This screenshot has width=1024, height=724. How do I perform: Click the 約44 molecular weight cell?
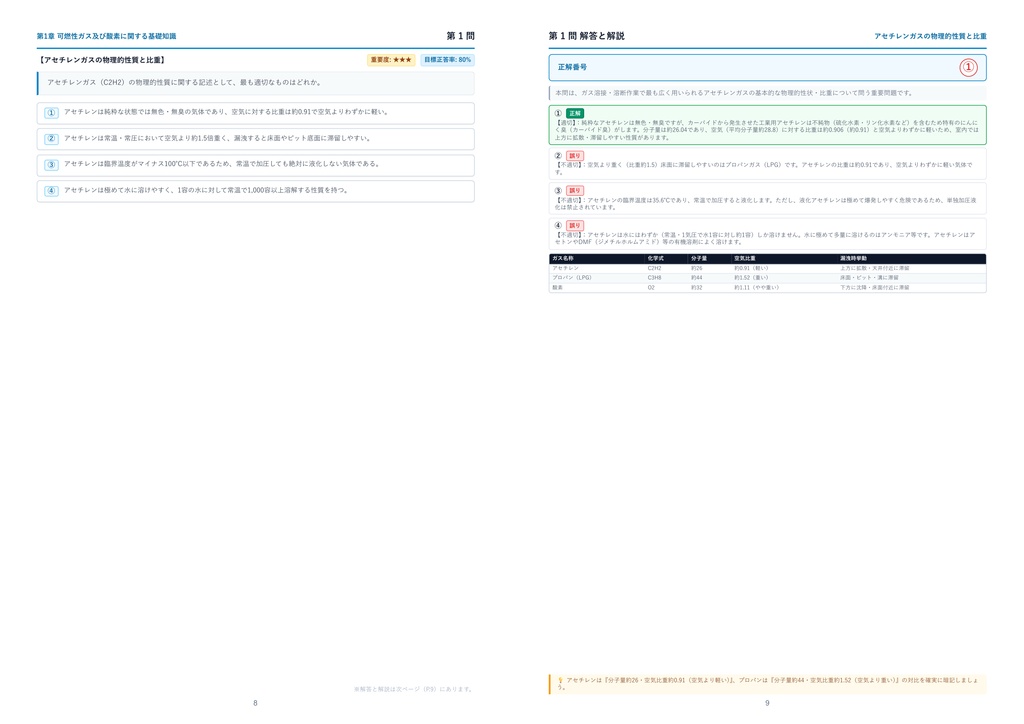point(697,278)
